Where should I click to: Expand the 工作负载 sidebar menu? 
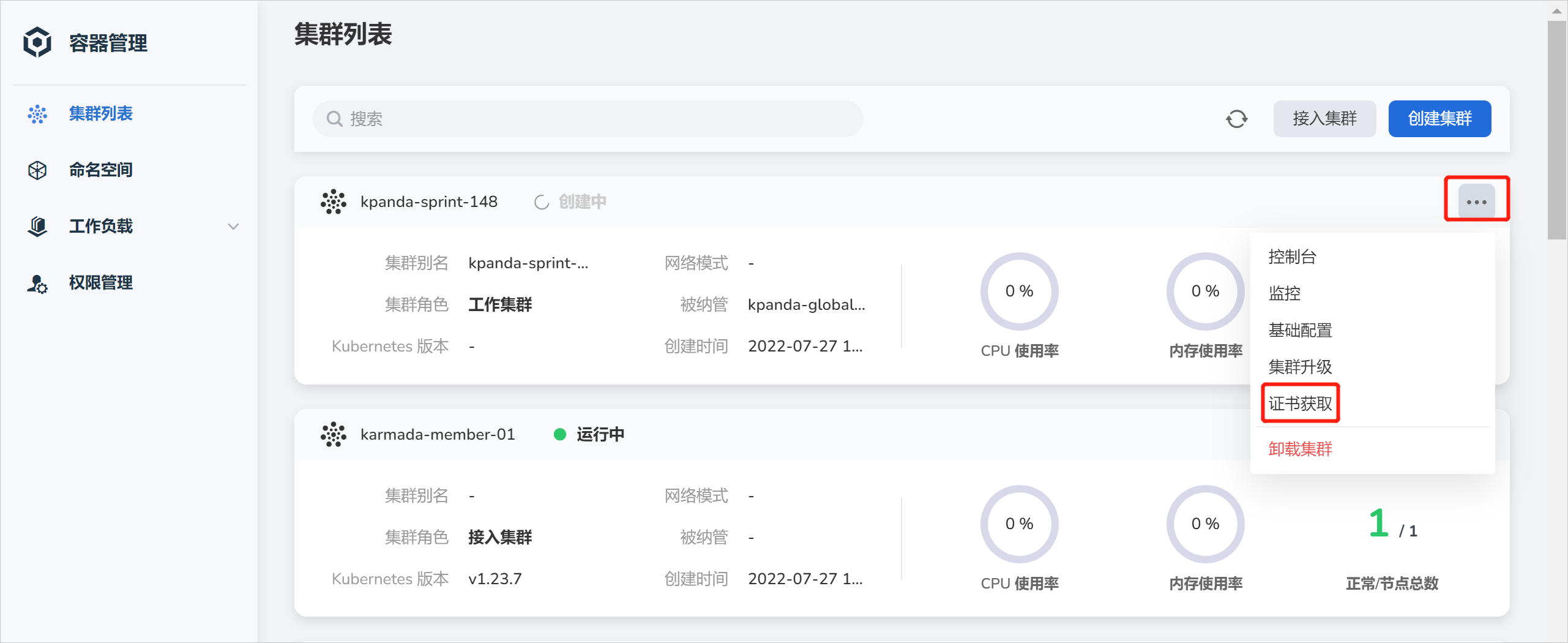(233, 227)
